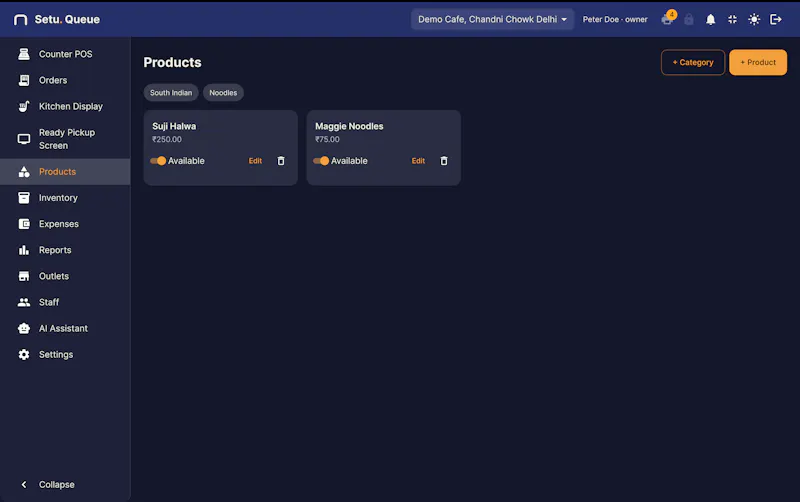Click the Counter POS register icon
Viewport: 800px width, 502px height.
24,54
